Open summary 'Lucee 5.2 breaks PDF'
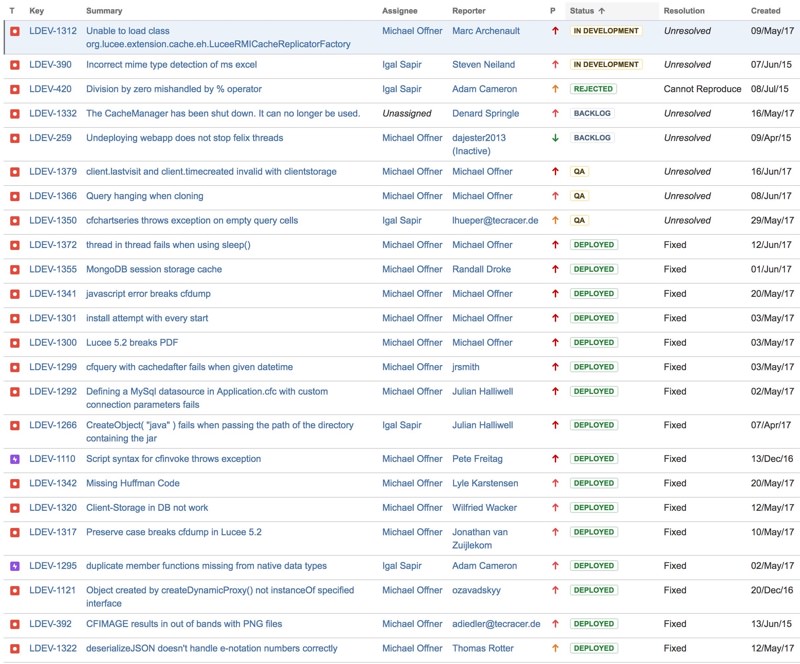Screen dimensions: 800x664 pyautogui.click(x=132, y=342)
